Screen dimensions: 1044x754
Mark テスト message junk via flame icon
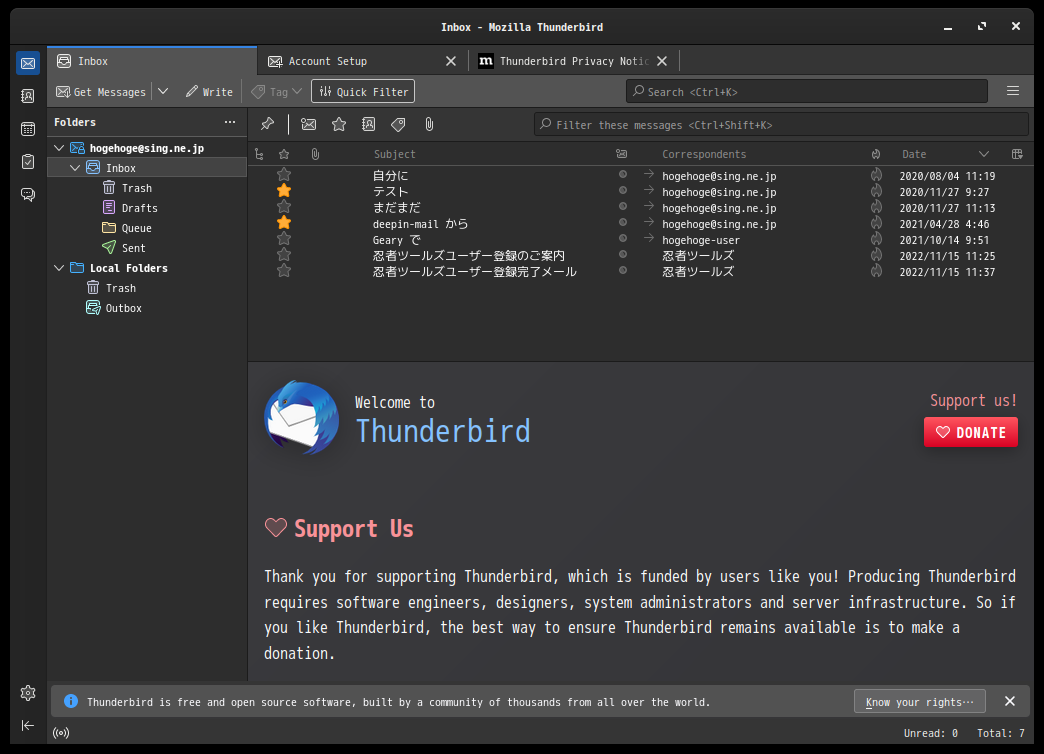coord(876,191)
